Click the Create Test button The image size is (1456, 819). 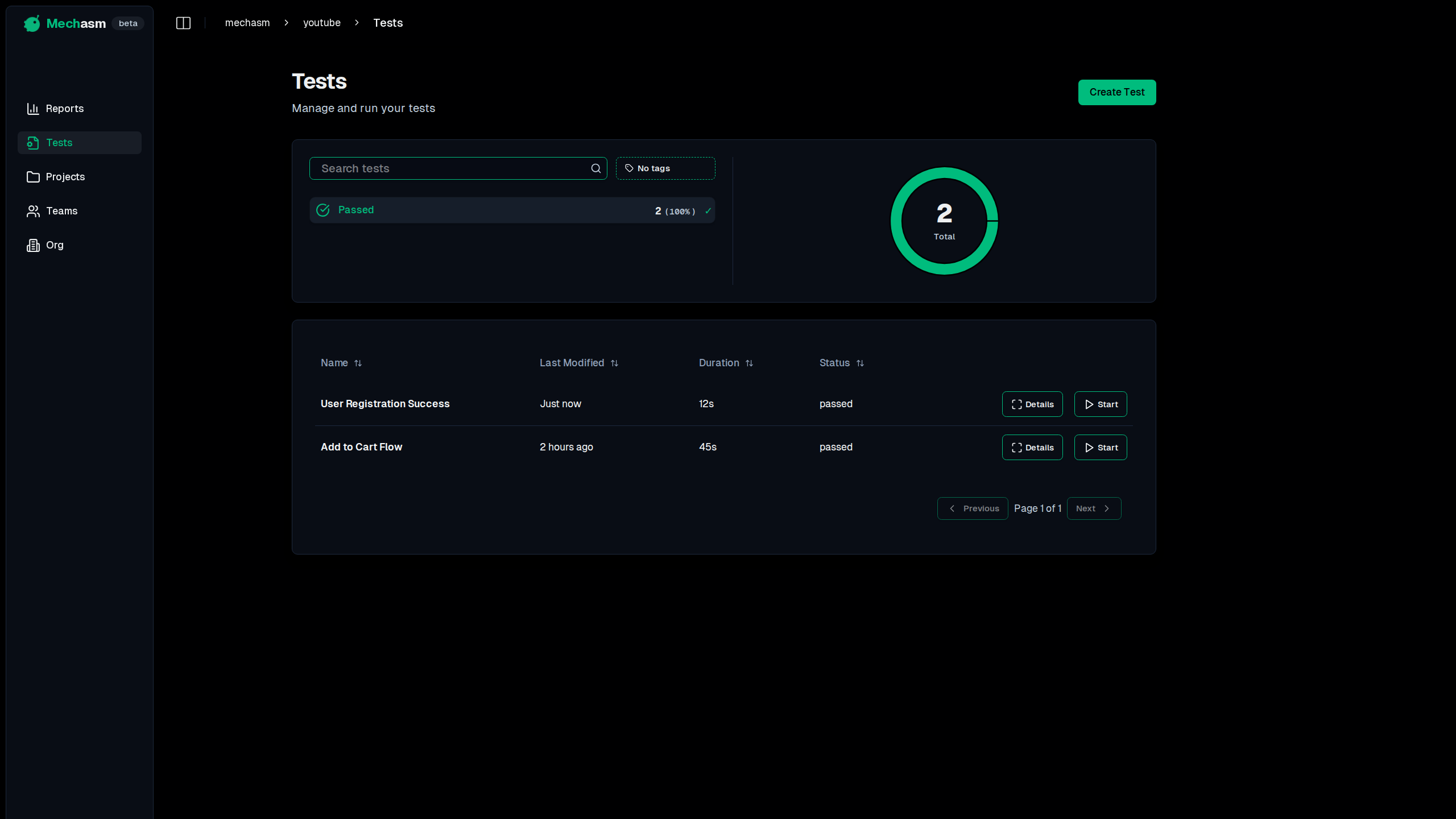1116,92
